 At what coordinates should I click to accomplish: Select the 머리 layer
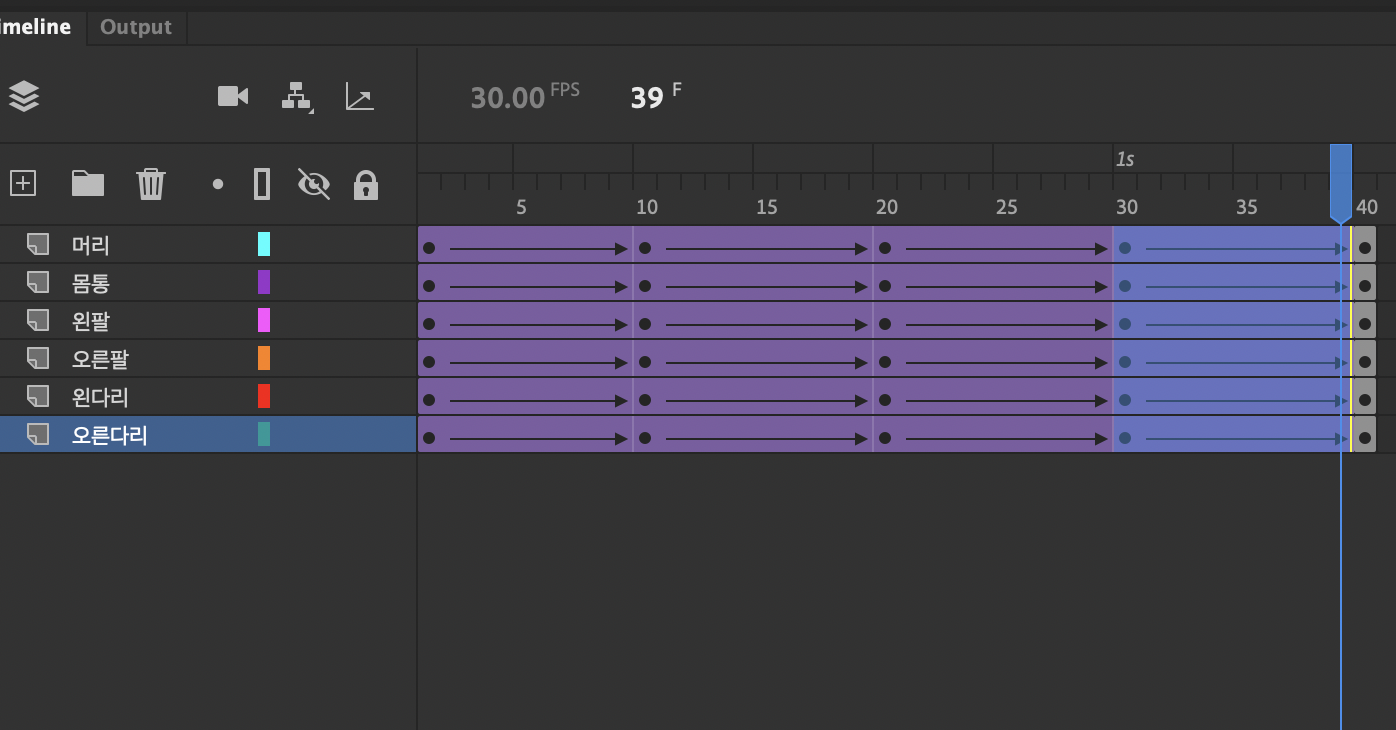pos(208,245)
